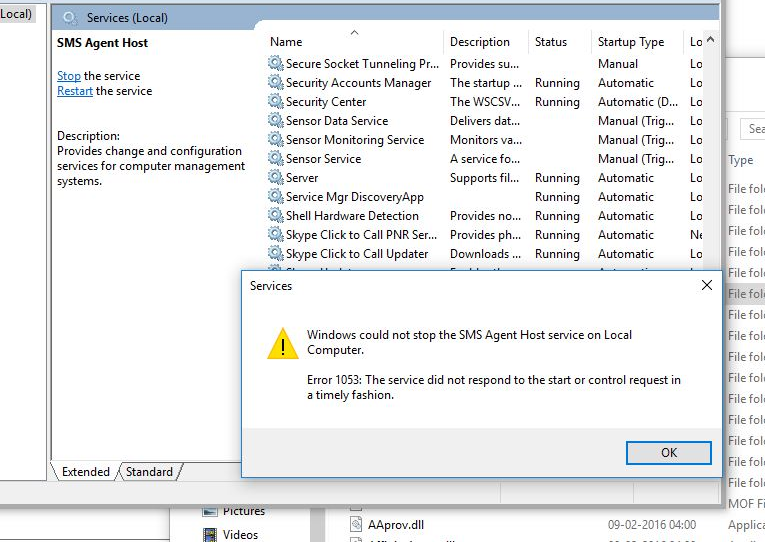Open the Videos folder icon
The height and width of the screenshot is (542, 765).
(210, 534)
